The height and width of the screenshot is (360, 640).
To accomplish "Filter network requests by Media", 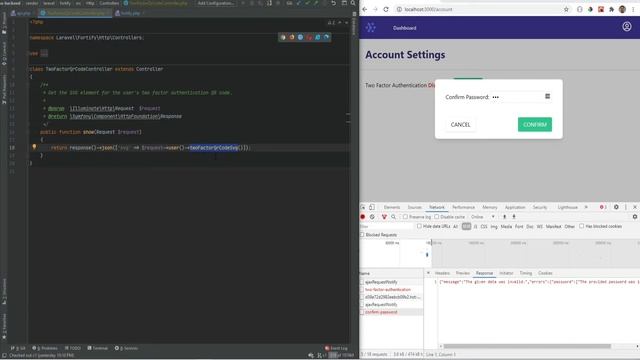I will pyautogui.click(x=506, y=226).
